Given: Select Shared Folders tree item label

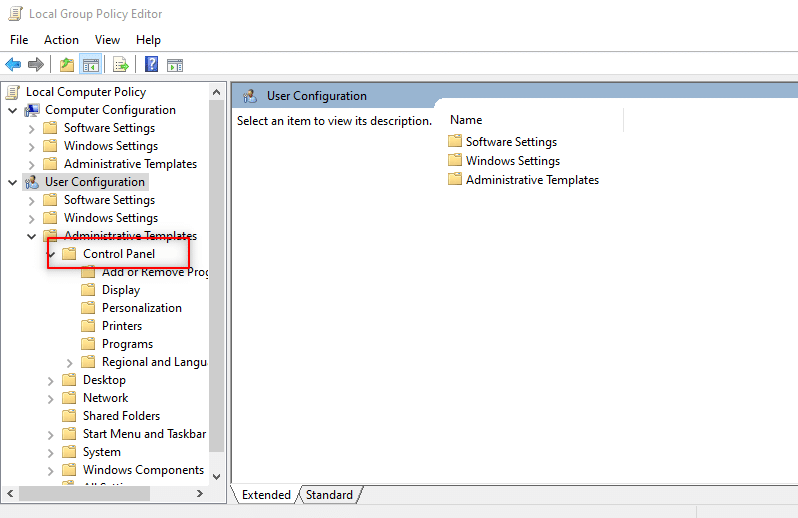Looking at the screenshot, I should click(122, 416).
